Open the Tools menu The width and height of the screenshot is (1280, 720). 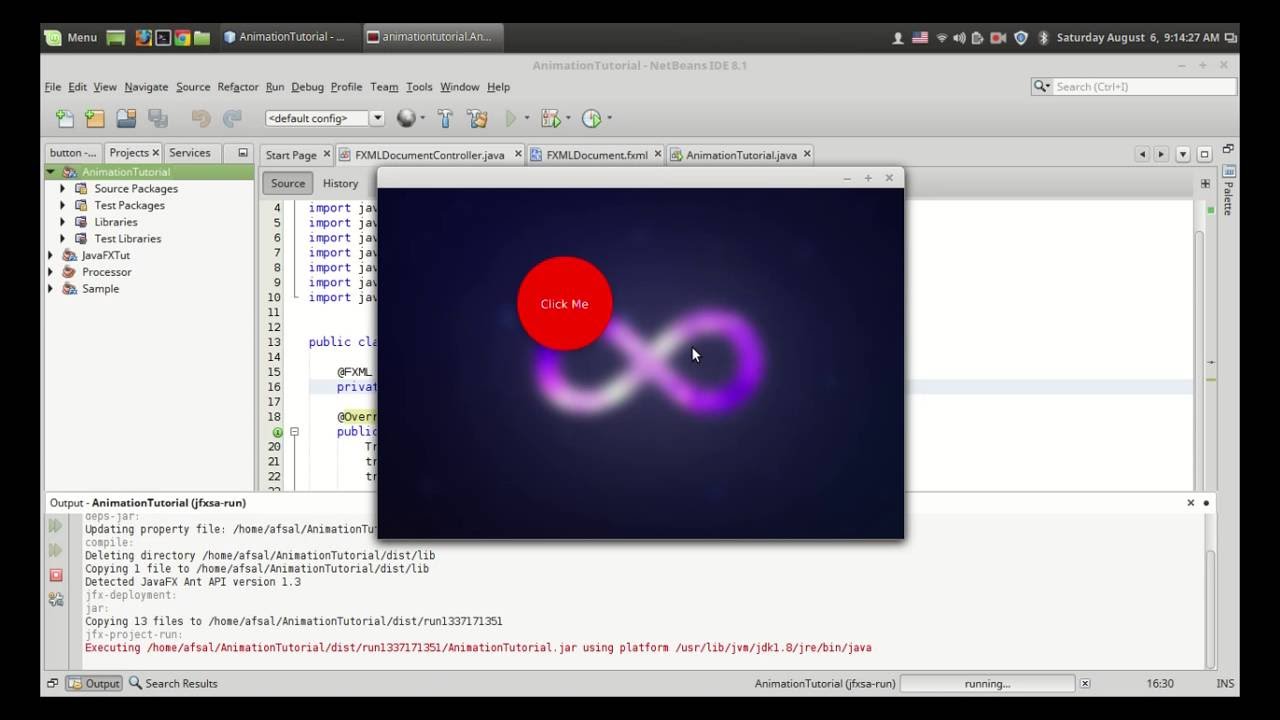pyautogui.click(x=419, y=87)
